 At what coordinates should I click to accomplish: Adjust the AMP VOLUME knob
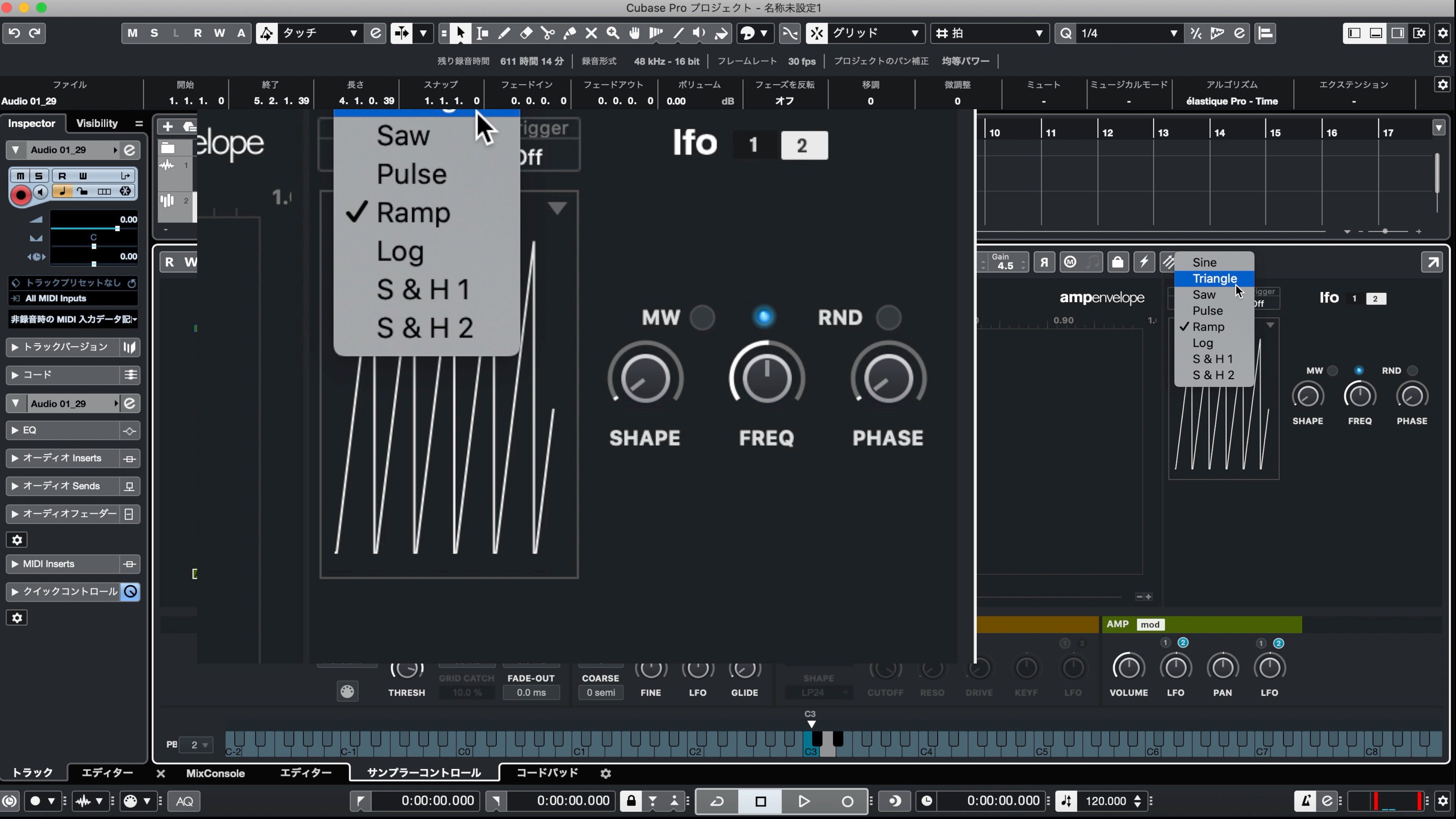point(1128,667)
